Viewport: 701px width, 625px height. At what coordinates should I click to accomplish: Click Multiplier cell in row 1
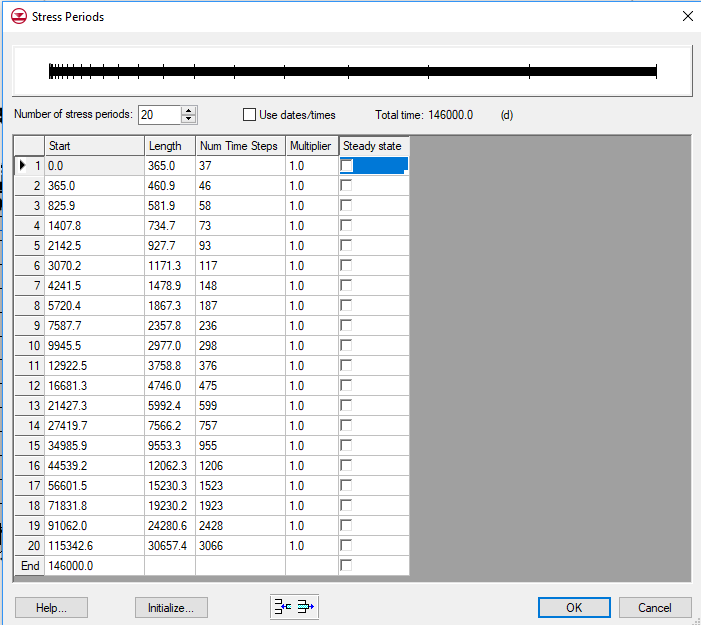click(x=312, y=165)
